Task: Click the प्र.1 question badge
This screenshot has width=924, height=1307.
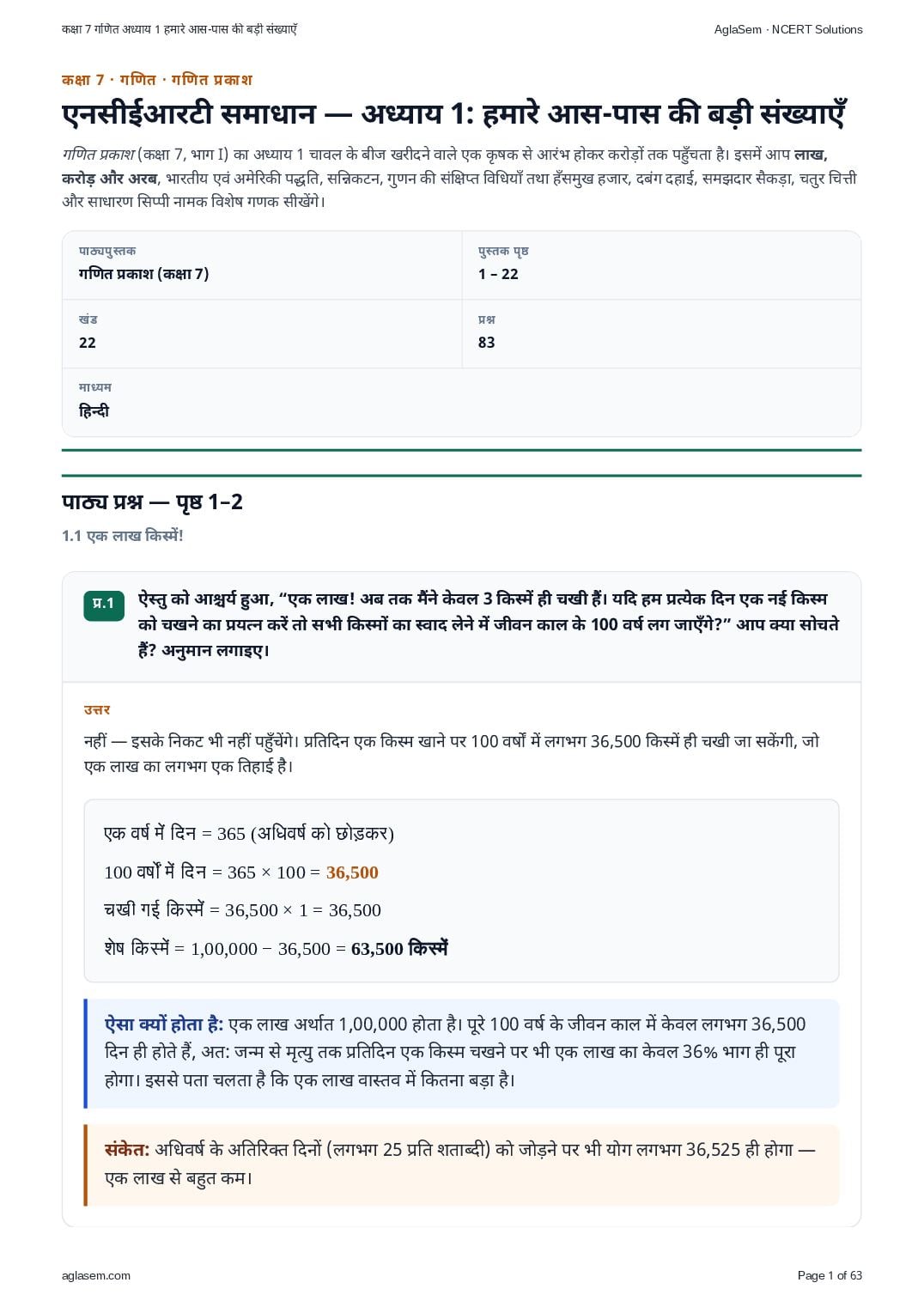Action: (104, 604)
